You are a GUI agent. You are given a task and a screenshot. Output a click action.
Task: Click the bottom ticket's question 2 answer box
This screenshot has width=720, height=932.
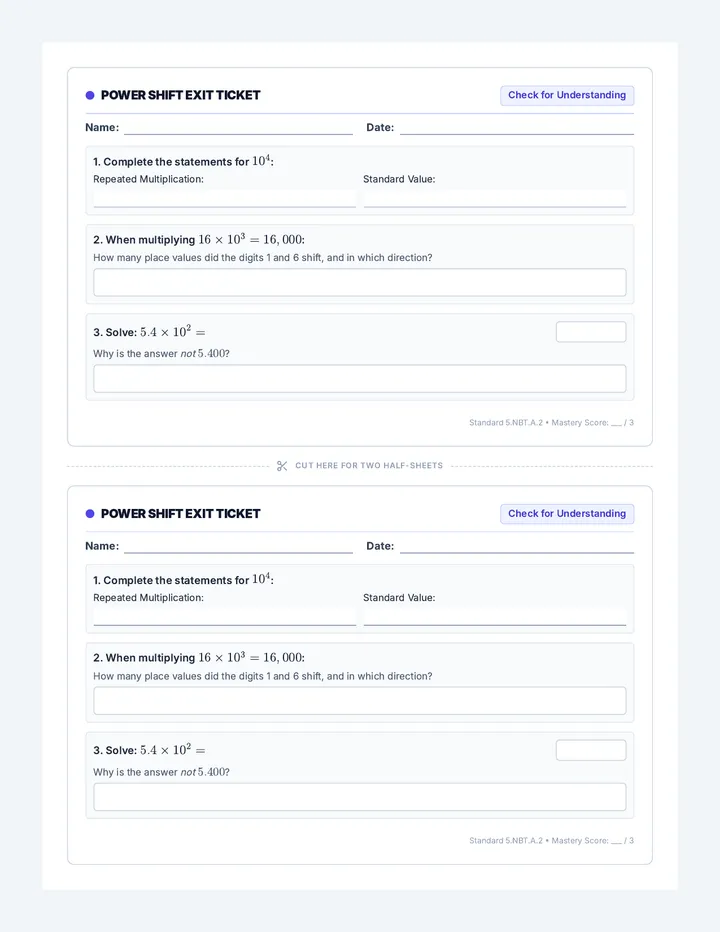click(x=360, y=701)
